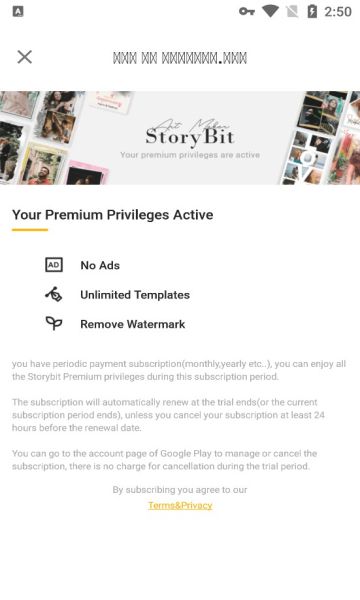
Task: Tap the 2:50 clock in status bar
Action: pos(338,12)
